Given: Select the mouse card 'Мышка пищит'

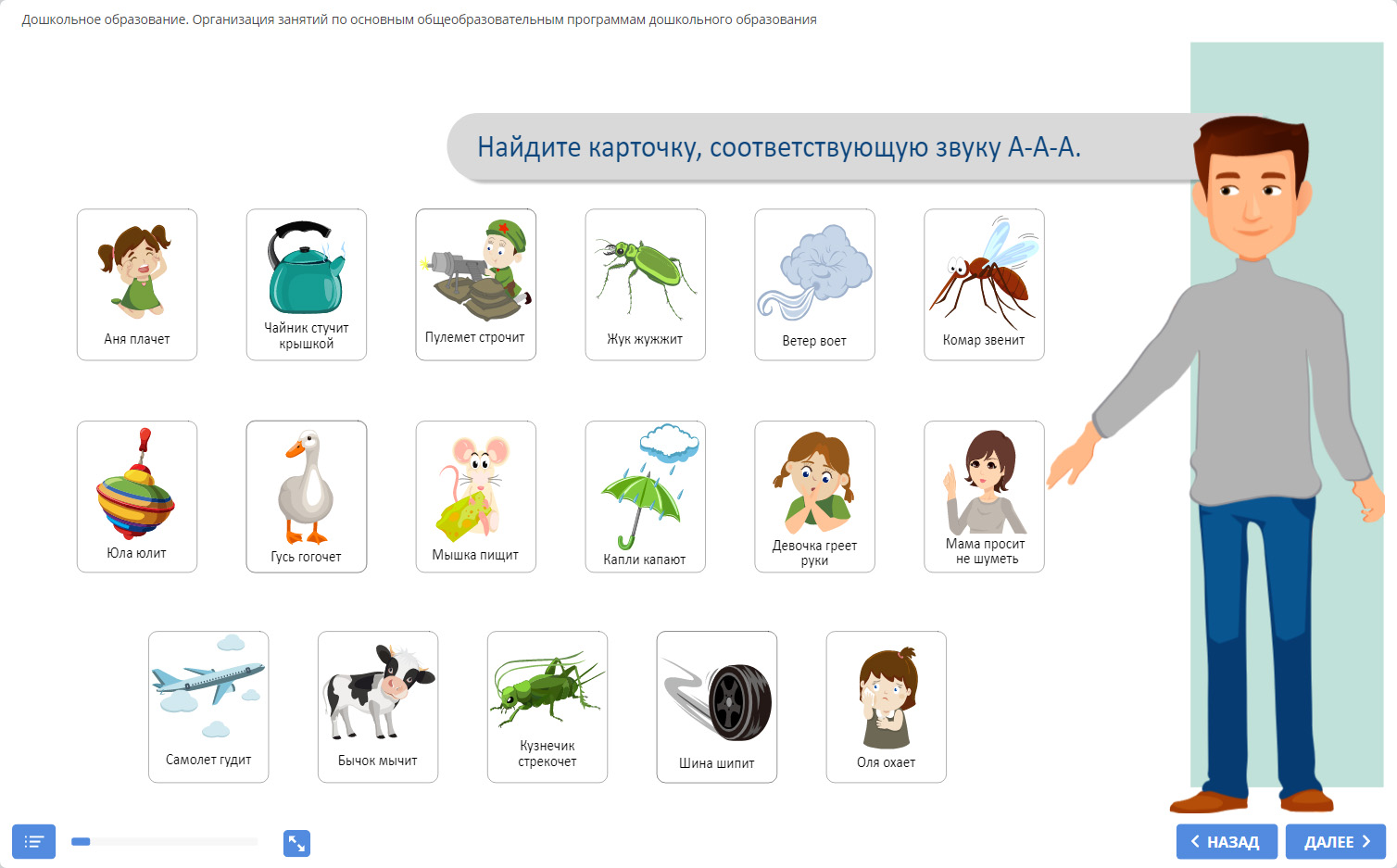Looking at the screenshot, I should (x=476, y=497).
